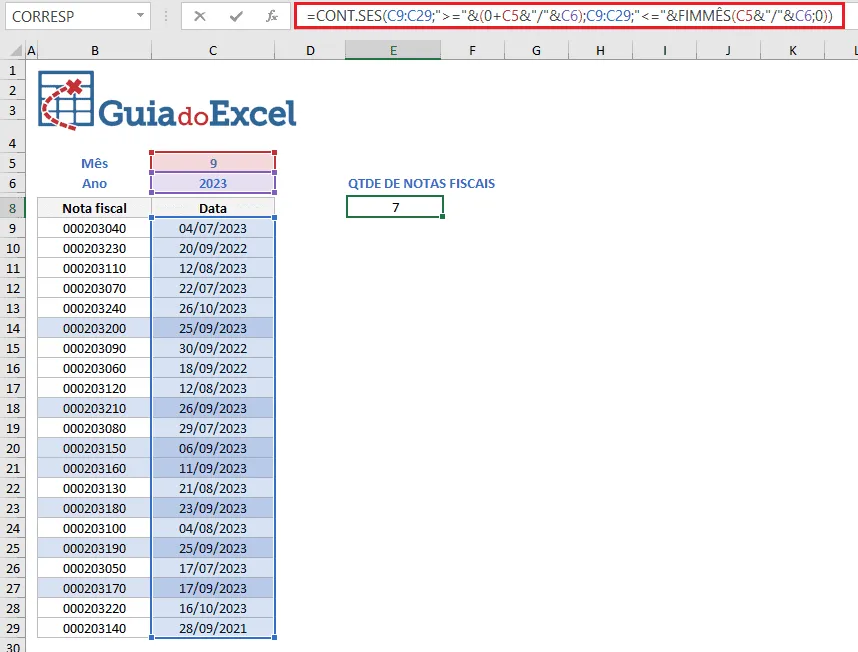Cancel formula entry with the X icon
858x652 pixels.
pos(200,16)
